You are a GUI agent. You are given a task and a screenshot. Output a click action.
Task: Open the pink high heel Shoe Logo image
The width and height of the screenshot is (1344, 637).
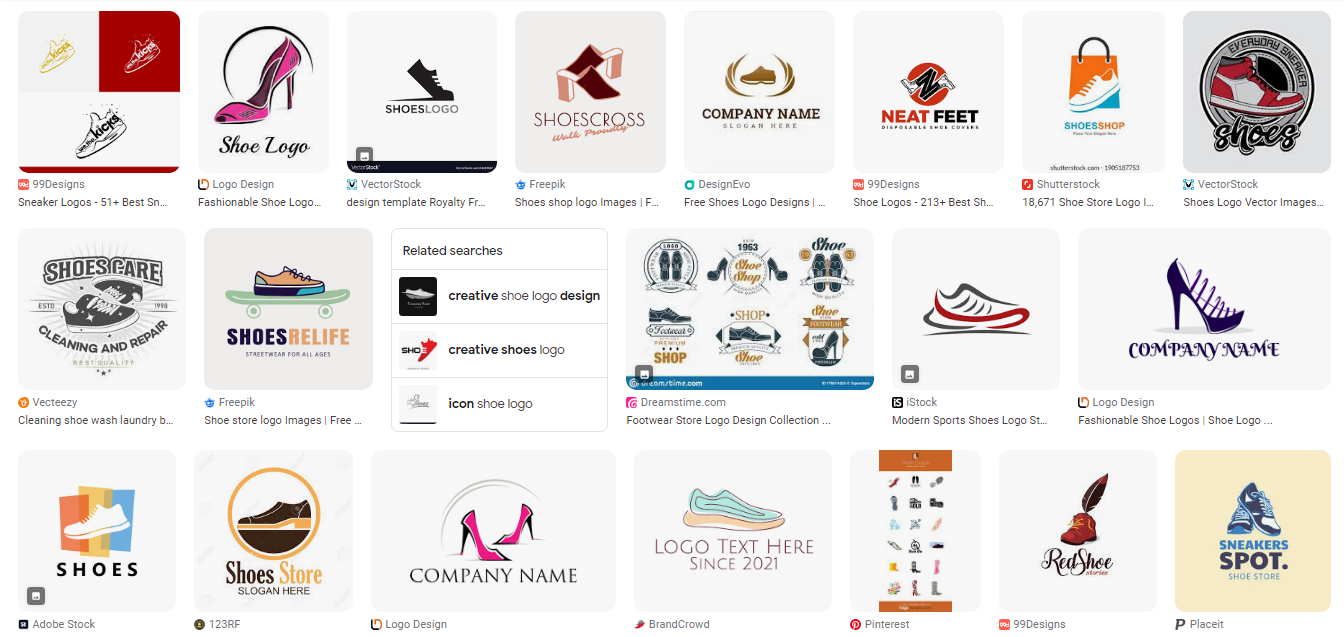pos(263,92)
